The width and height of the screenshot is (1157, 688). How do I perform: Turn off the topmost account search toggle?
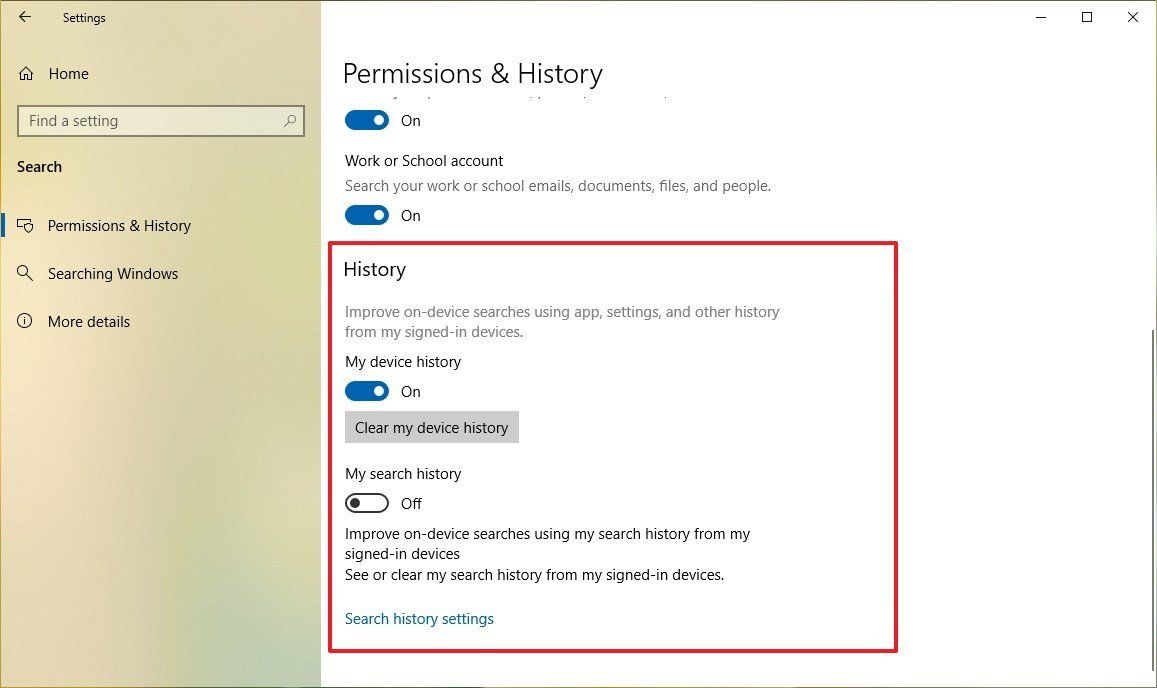click(366, 120)
